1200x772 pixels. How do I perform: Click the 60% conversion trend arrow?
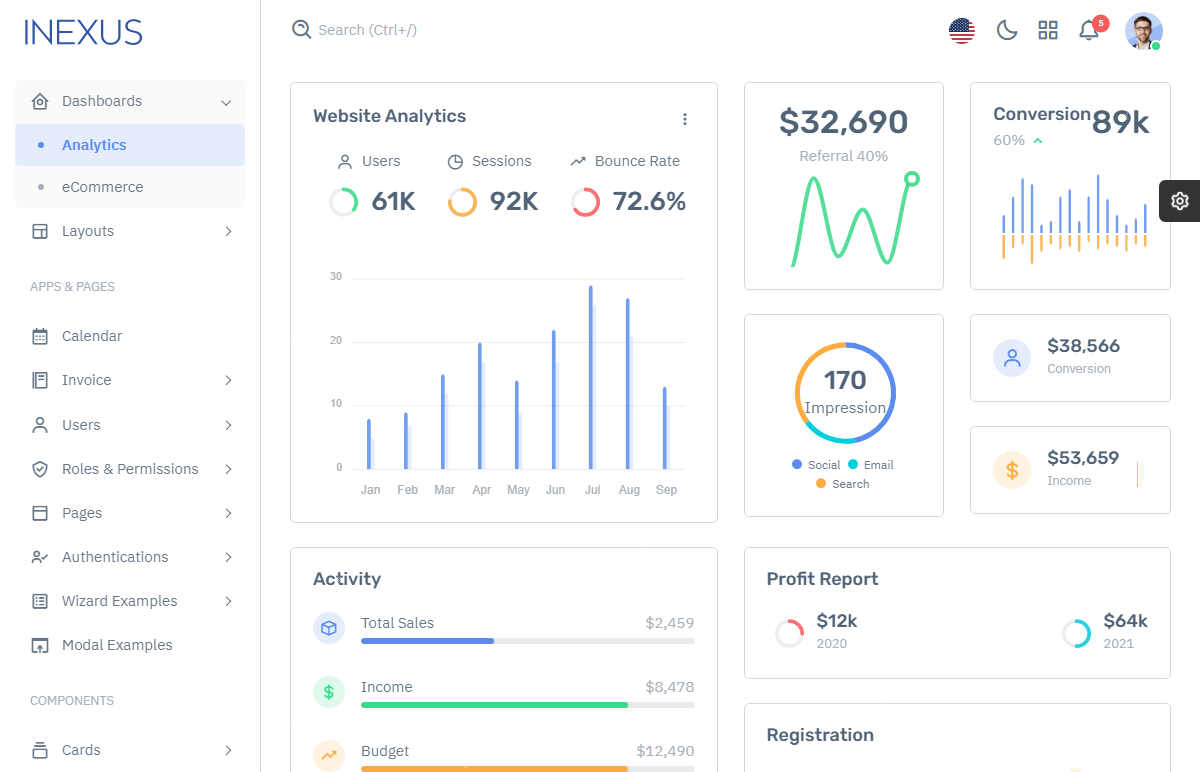click(1038, 141)
